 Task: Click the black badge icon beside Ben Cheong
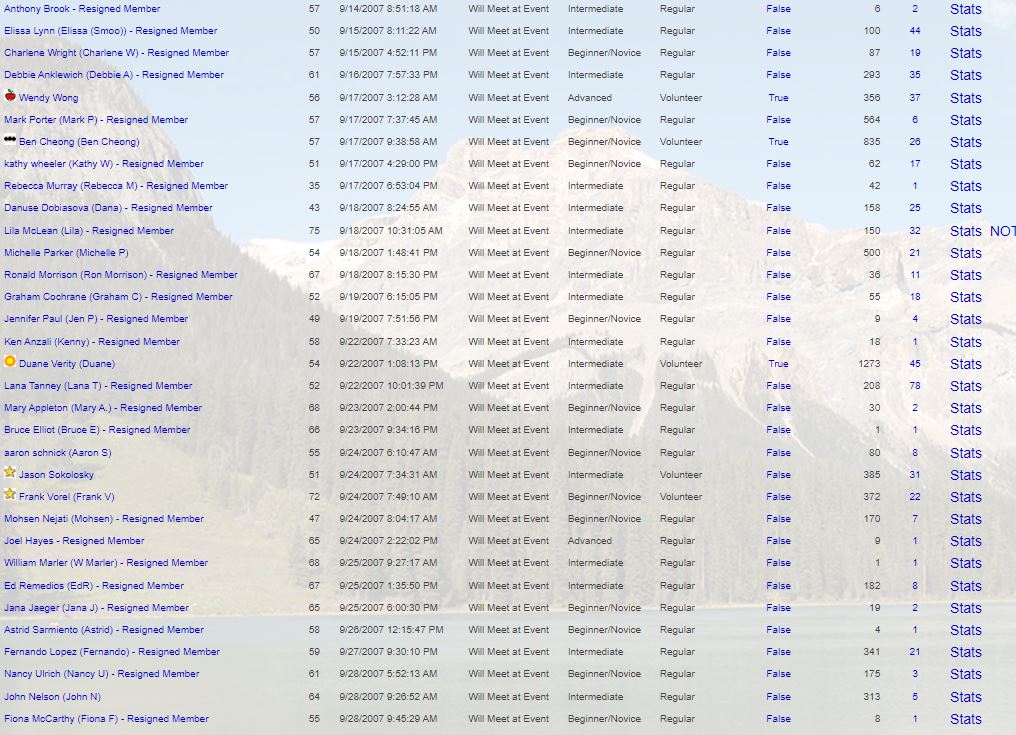tap(10, 141)
